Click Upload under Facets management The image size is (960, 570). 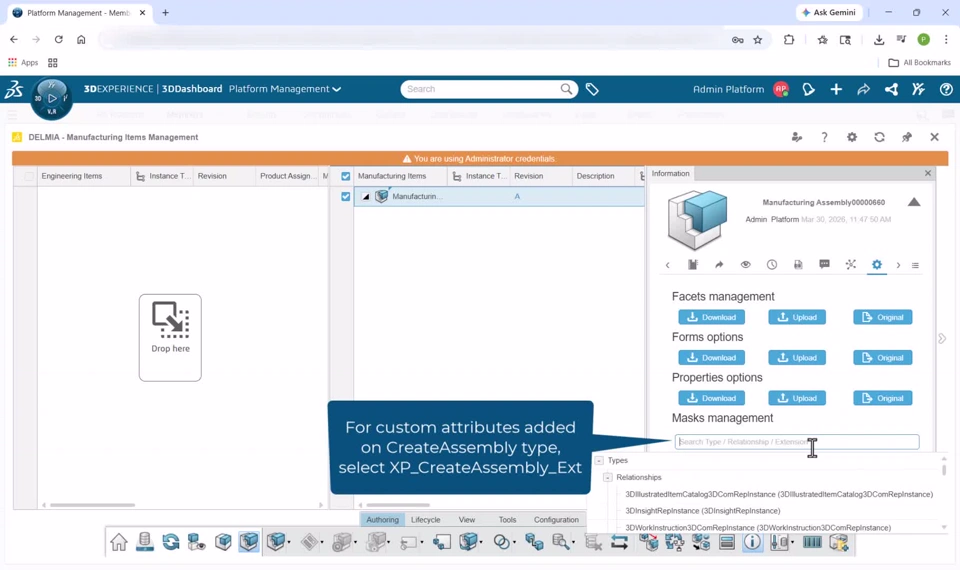pyautogui.click(x=797, y=317)
